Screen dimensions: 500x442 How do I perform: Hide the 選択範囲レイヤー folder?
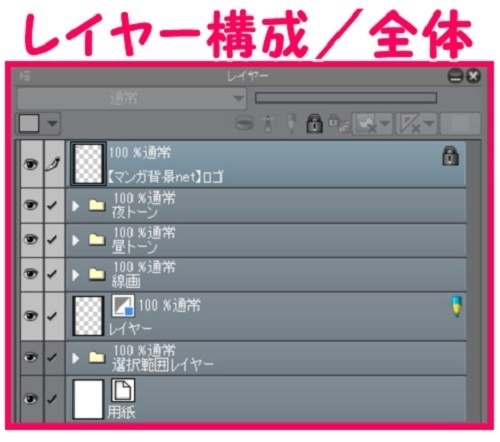click(31, 357)
